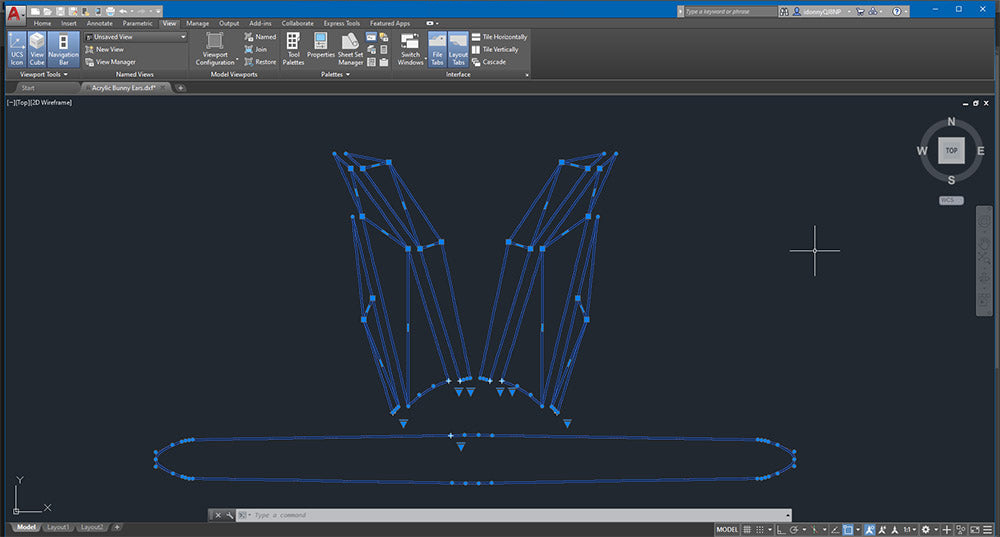1000x537 pixels.
Task: Switch to the Layout1 tab
Action: click(x=58, y=527)
